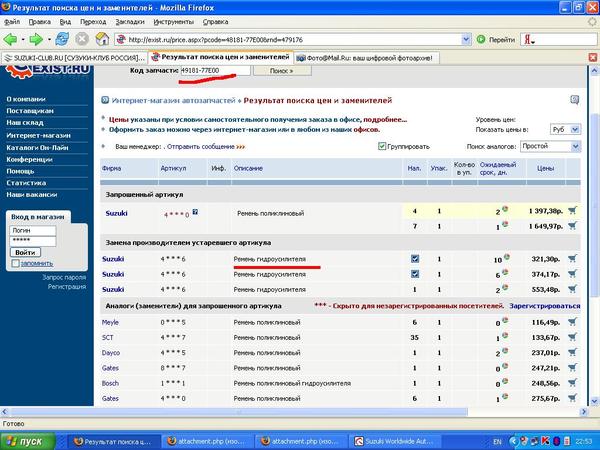This screenshot has height=450, width=600.
Task: Add Gates 247,21р. belt to cart
Action: [x=572, y=367]
